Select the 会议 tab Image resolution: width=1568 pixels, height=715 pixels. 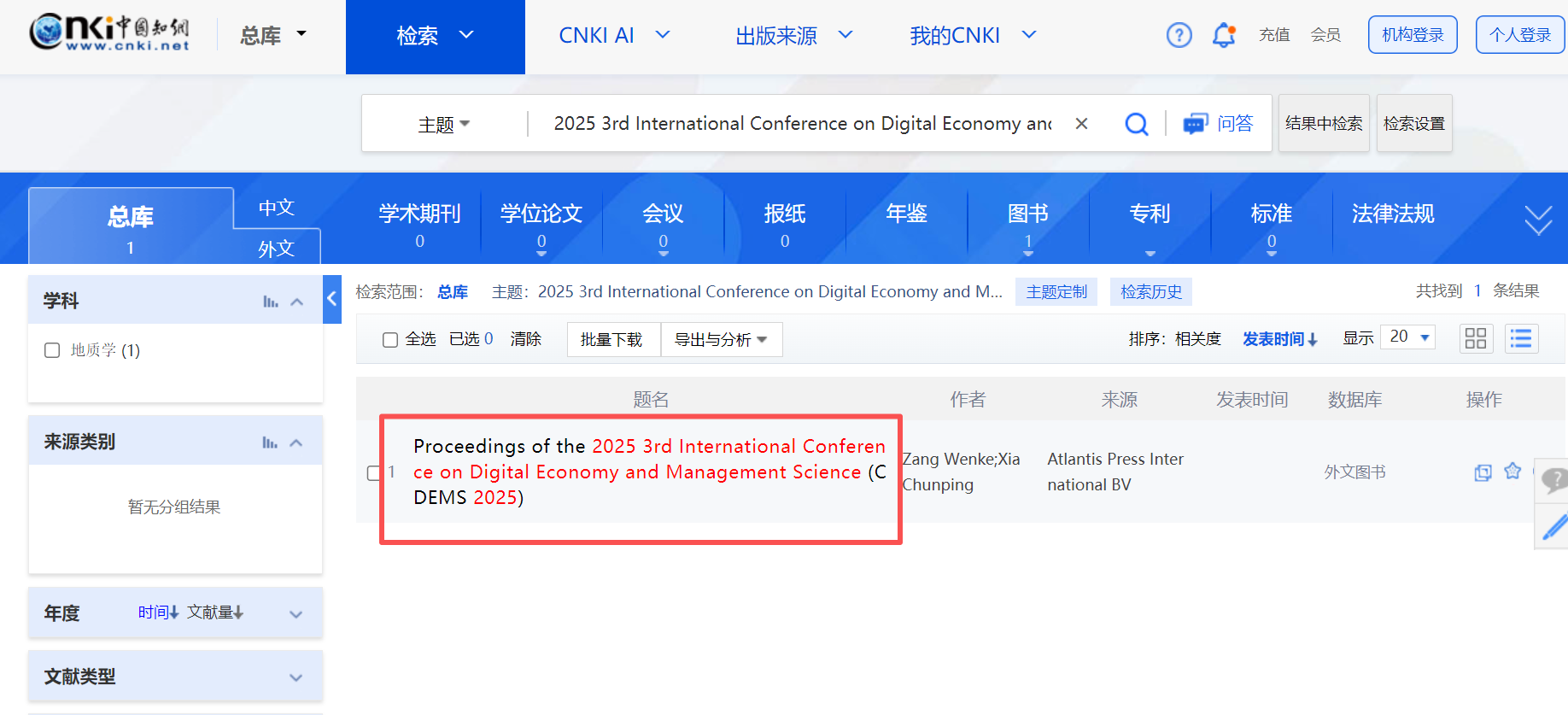pos(664,225)
